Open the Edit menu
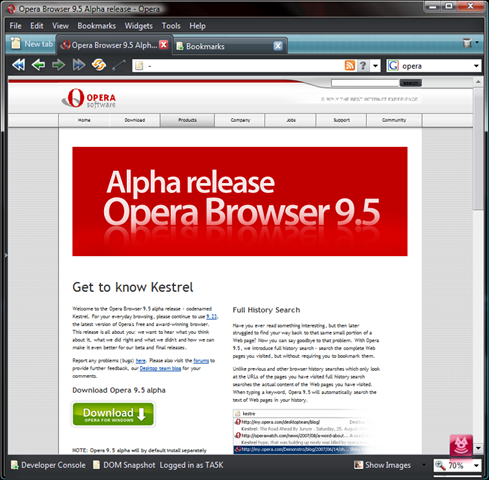Screen dimensions: 489x480 [x=37, y=26]
